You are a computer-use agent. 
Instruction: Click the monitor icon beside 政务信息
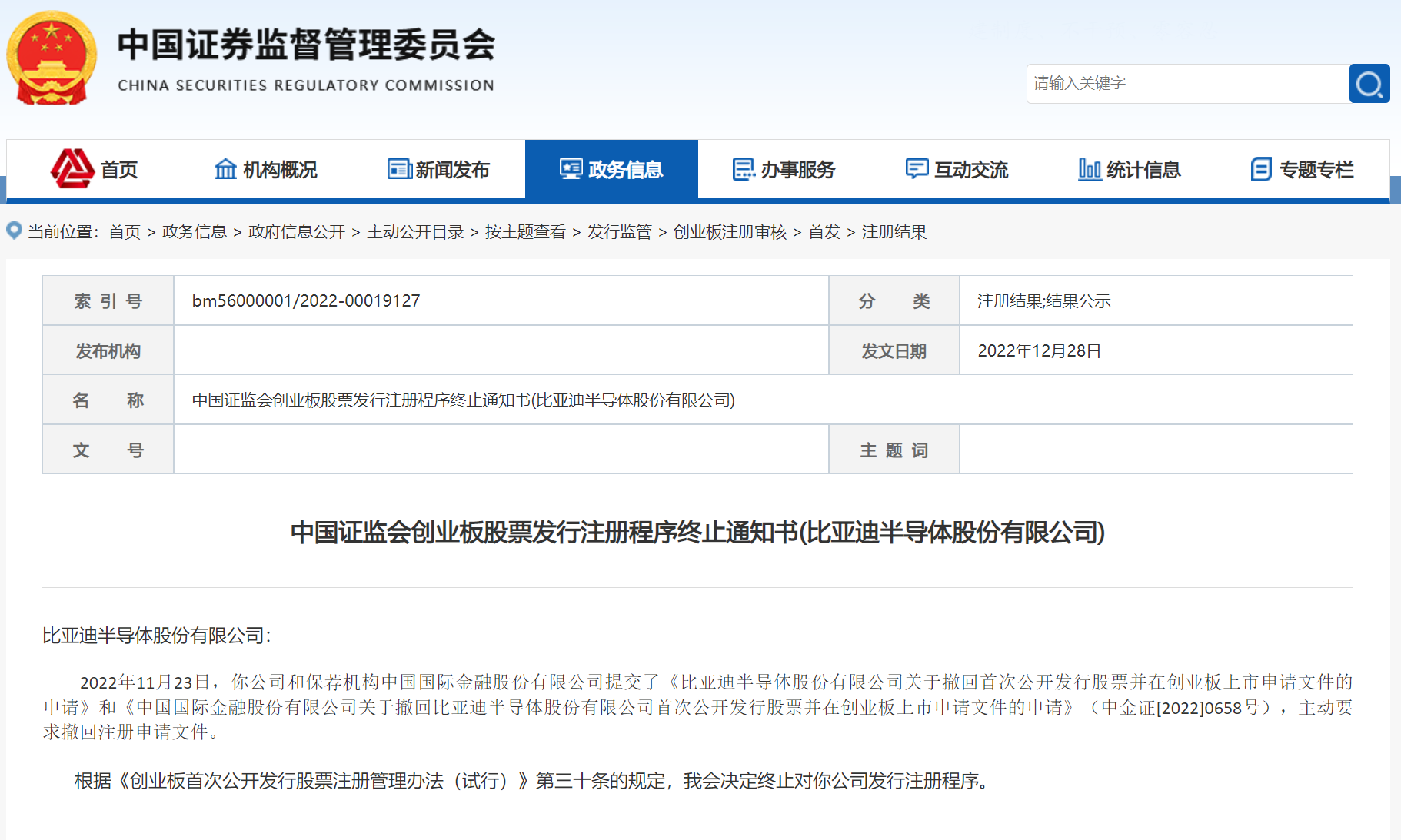point(571,169)
